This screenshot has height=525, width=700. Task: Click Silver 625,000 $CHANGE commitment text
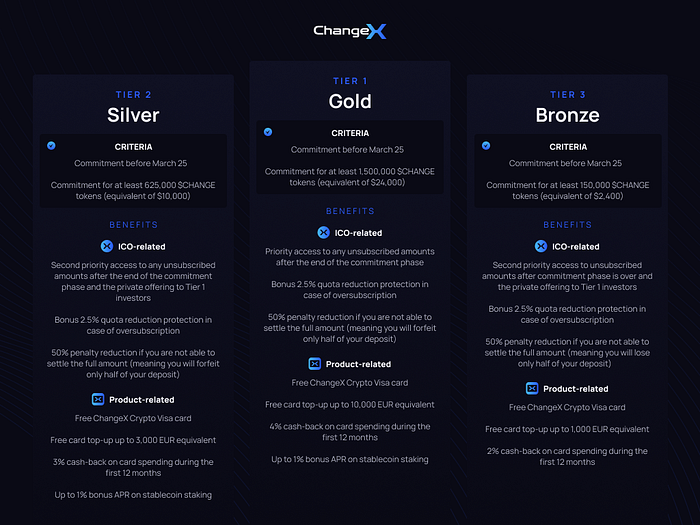click(133, 191)
